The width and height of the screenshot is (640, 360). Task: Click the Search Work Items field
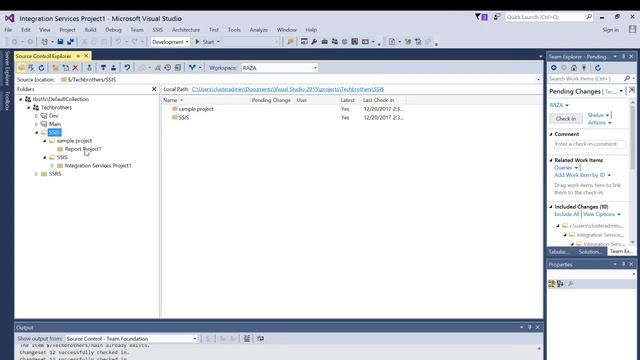pyautogui.click(x=585, y=78)
